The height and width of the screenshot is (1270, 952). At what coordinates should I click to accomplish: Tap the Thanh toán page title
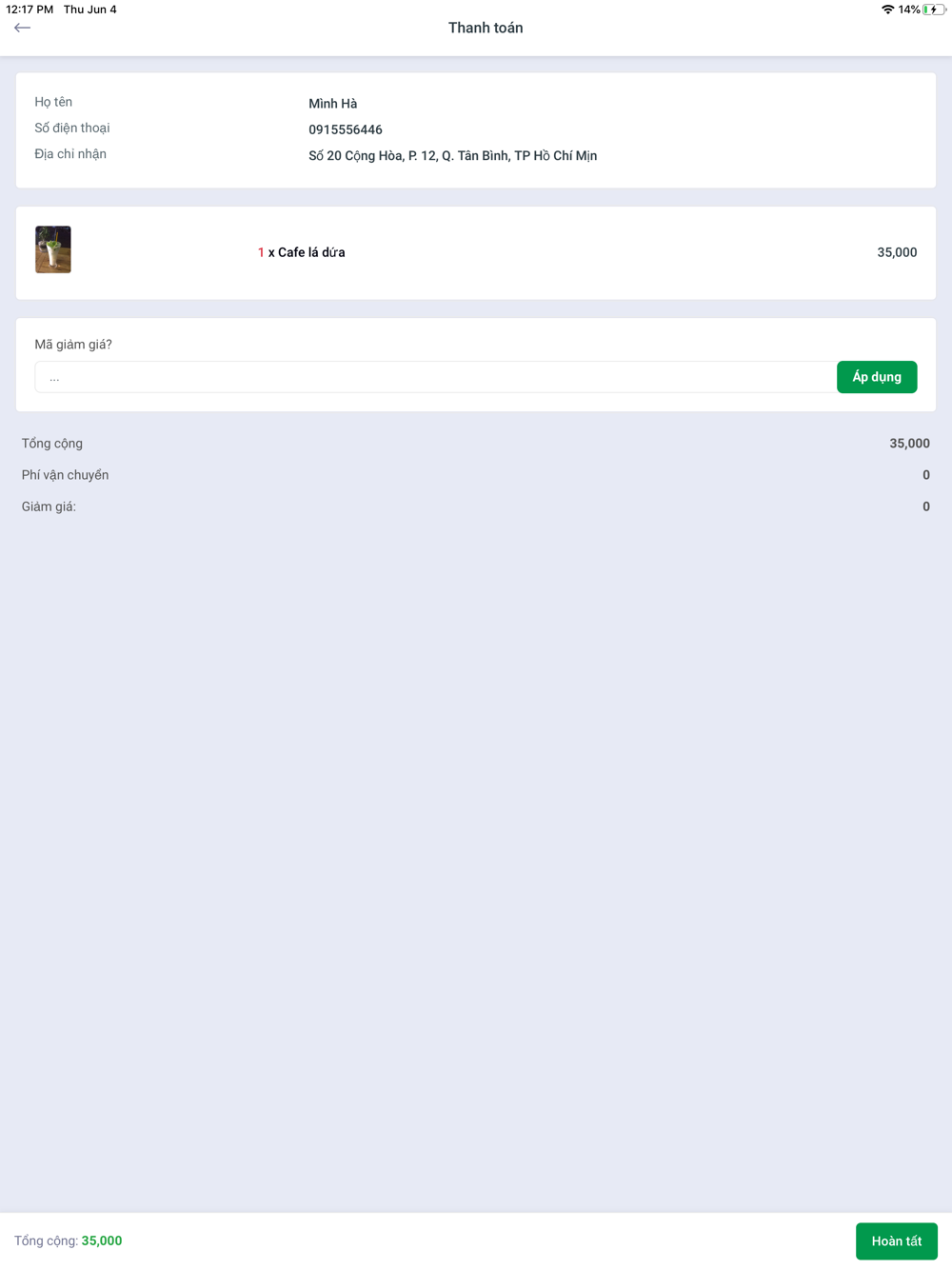(x=486, y=28)
